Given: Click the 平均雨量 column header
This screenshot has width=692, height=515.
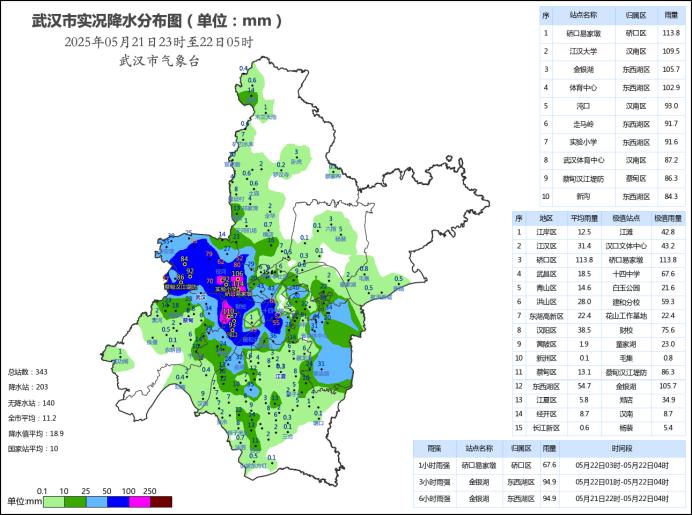Looking at the screenshot, I should [590, 218].
